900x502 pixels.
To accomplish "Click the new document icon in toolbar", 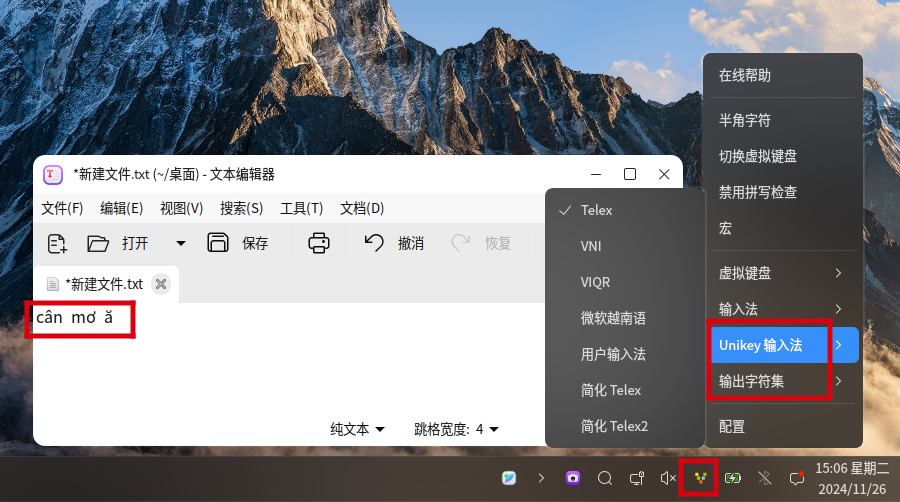I will (57, 243).
